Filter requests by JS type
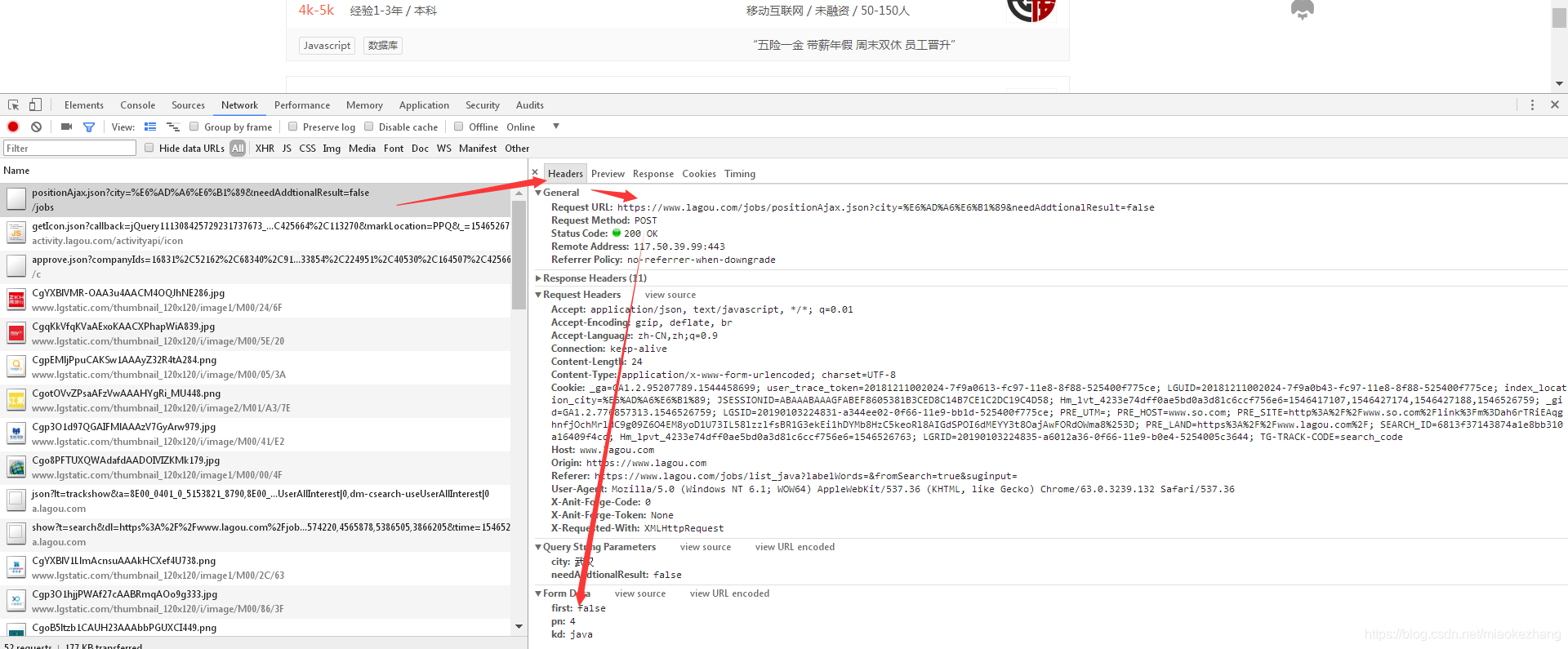Screen dimensions: 1568x649 (287, 149)
